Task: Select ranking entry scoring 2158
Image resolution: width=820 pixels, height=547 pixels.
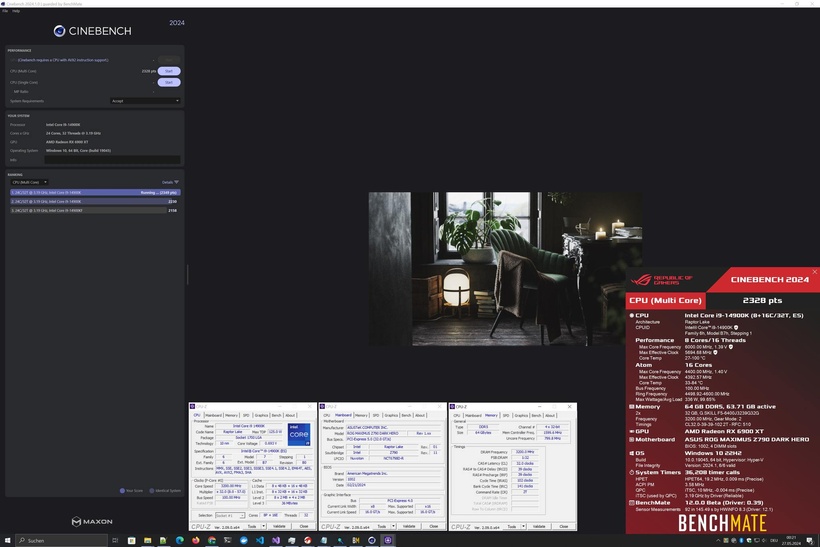Action: click(95, 210)
